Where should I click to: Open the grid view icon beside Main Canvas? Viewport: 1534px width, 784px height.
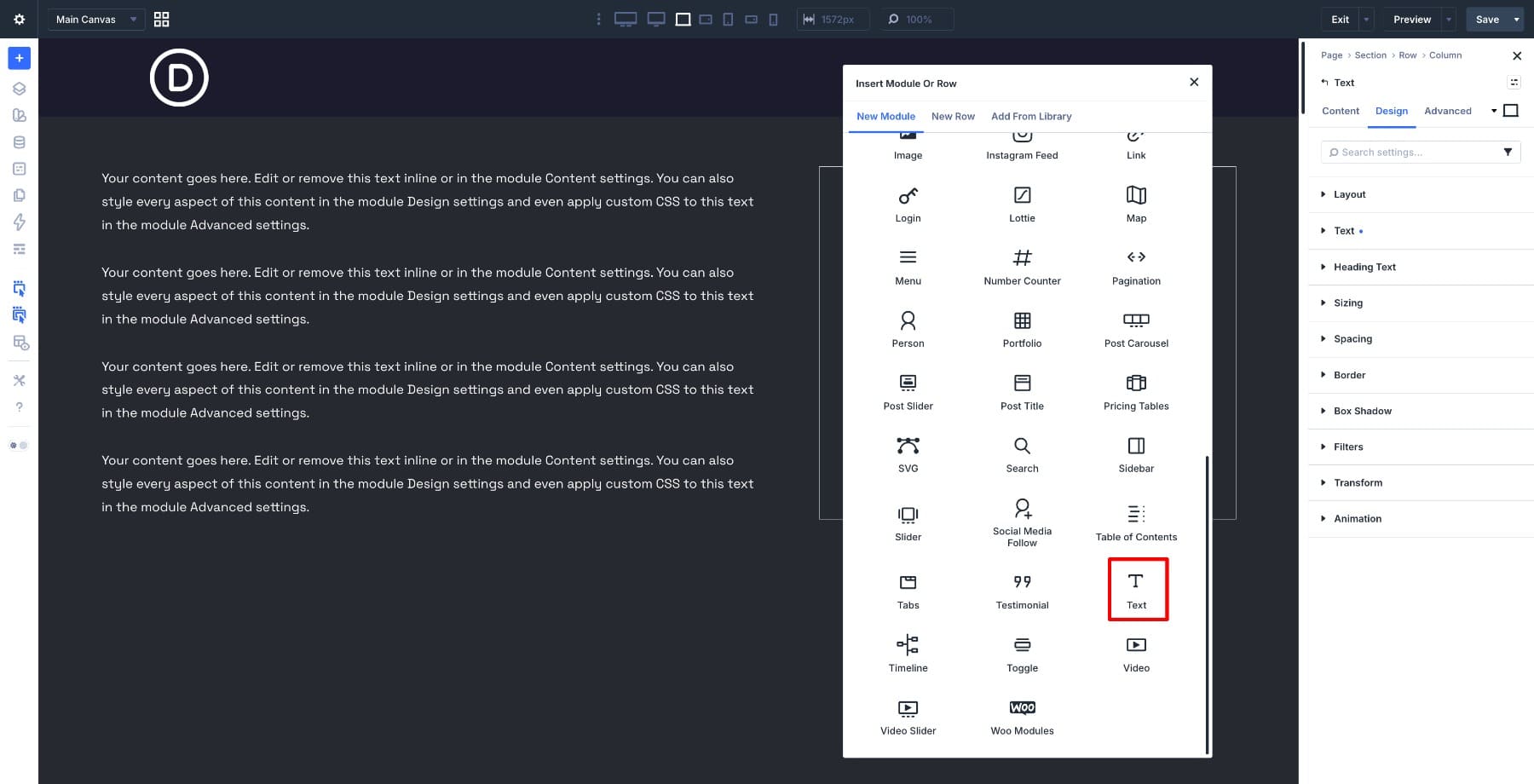[x=161, y=19]
